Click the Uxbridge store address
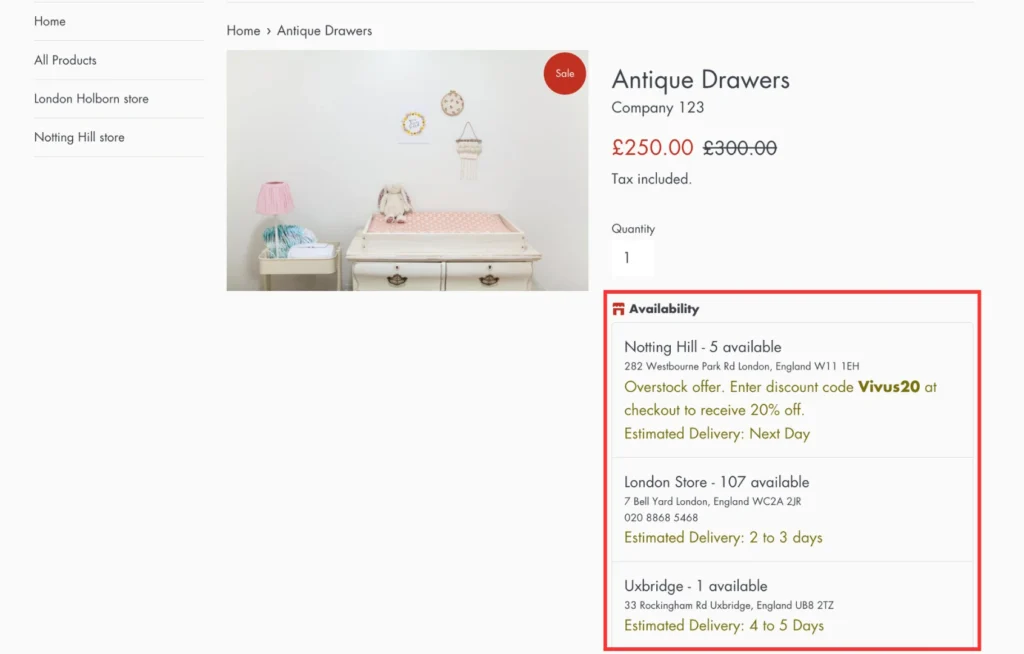Screen dimensions: 1024x654 click(728, 605)
